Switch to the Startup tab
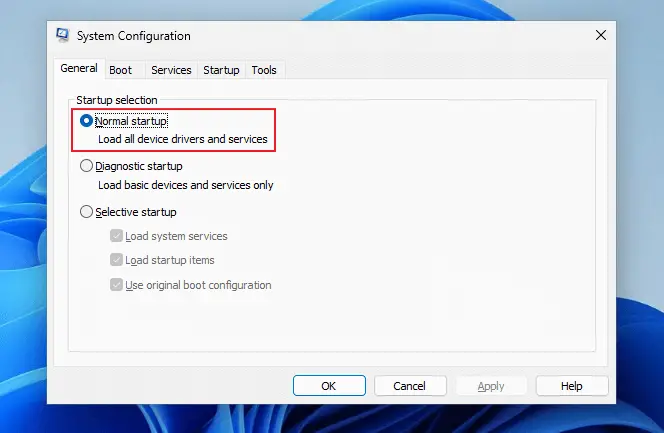Viewport: 664px width, 433px height. (x=221, y=70)
